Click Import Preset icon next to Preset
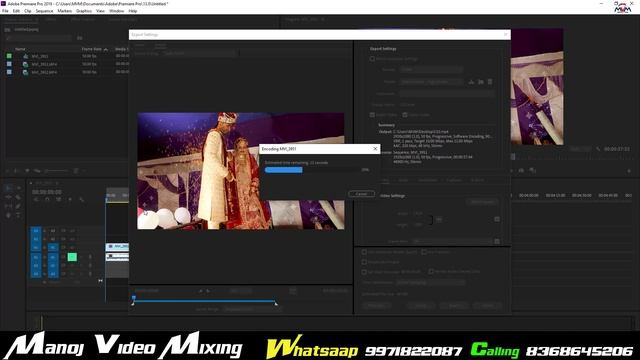 (x=481, y=82)
